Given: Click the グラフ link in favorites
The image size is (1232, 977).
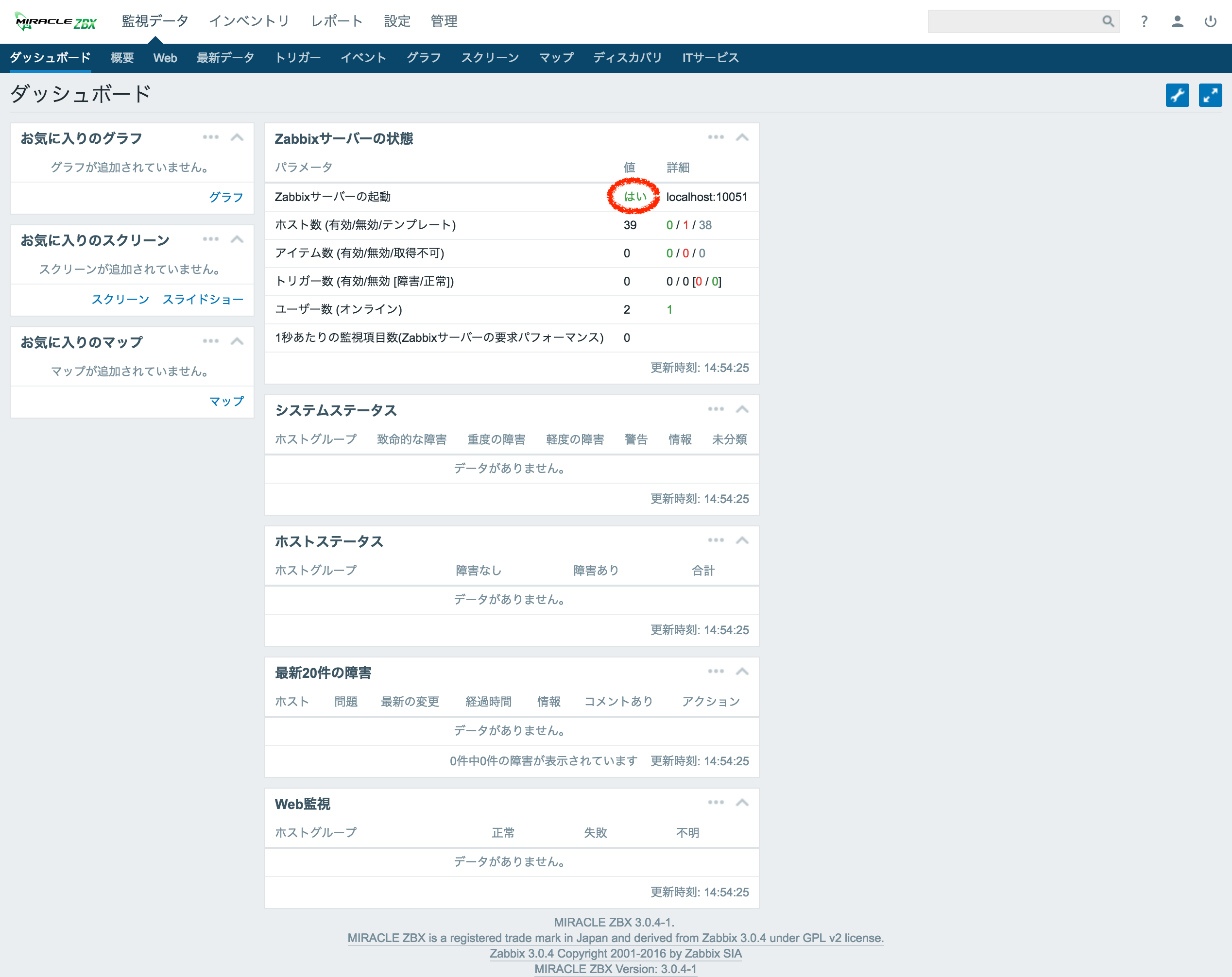Looking at the screenshot, I should pyautogui.click(x=226, y=197).
